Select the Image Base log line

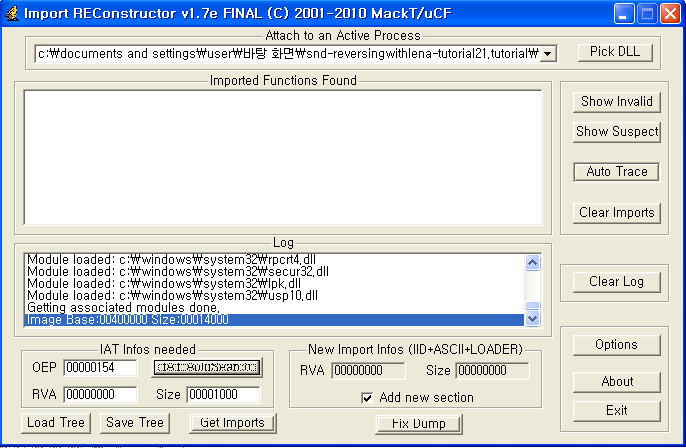click(x=274, y=320)
